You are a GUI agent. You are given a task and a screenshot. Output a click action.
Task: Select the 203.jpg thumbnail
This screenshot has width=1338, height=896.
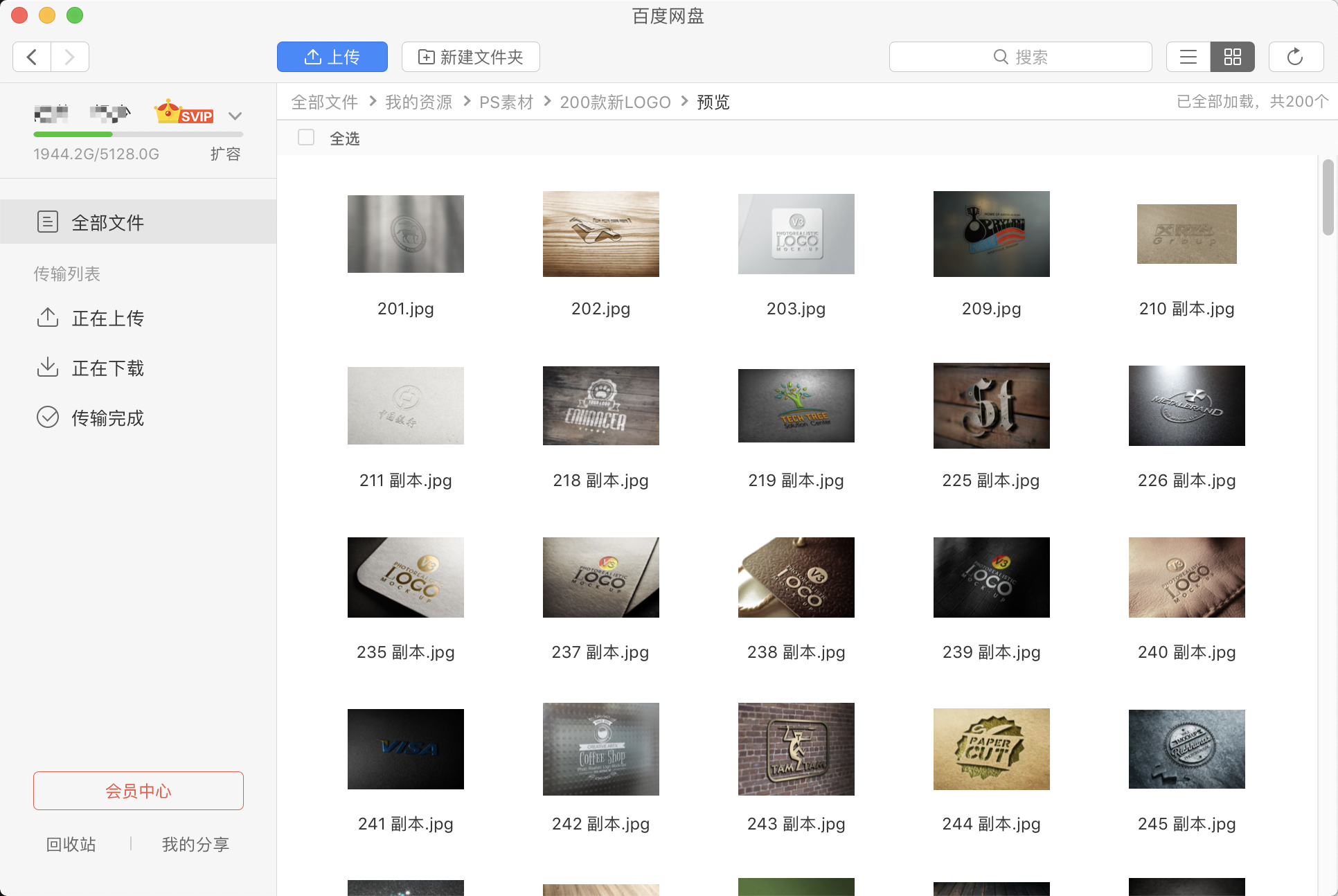pyautogui.click(x=796, y=234)
